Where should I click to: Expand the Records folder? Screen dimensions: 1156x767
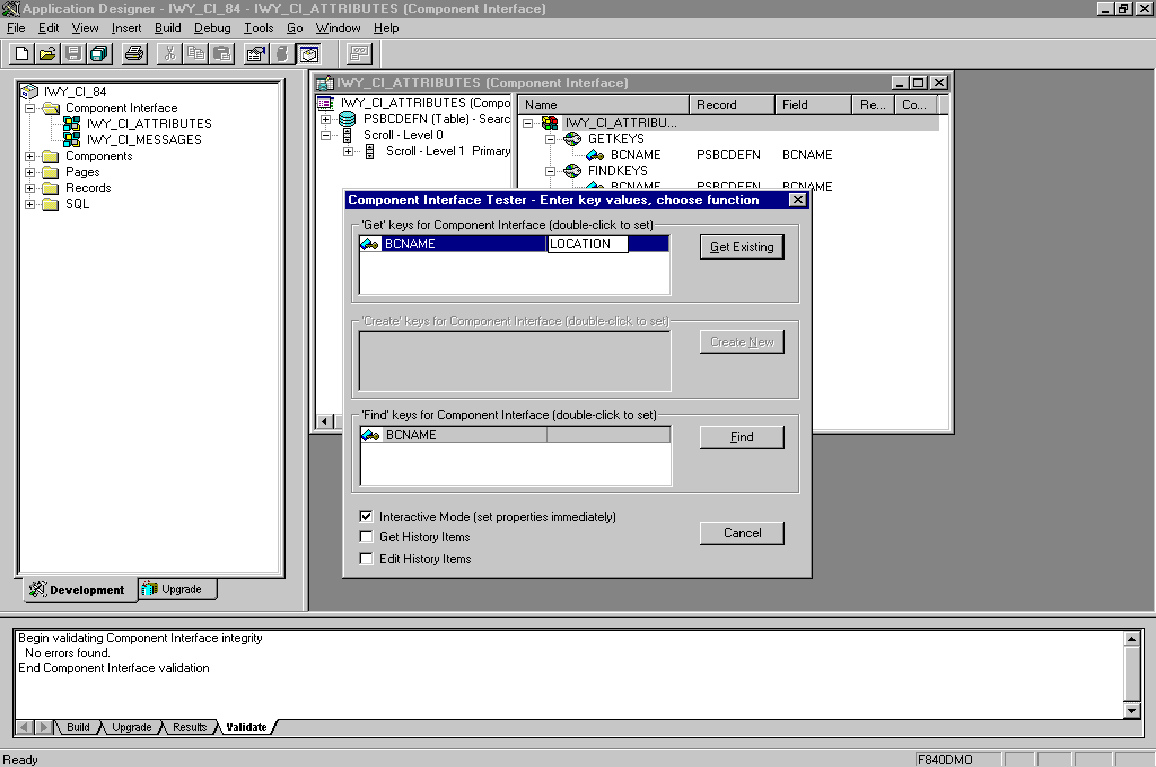(30, 188)
